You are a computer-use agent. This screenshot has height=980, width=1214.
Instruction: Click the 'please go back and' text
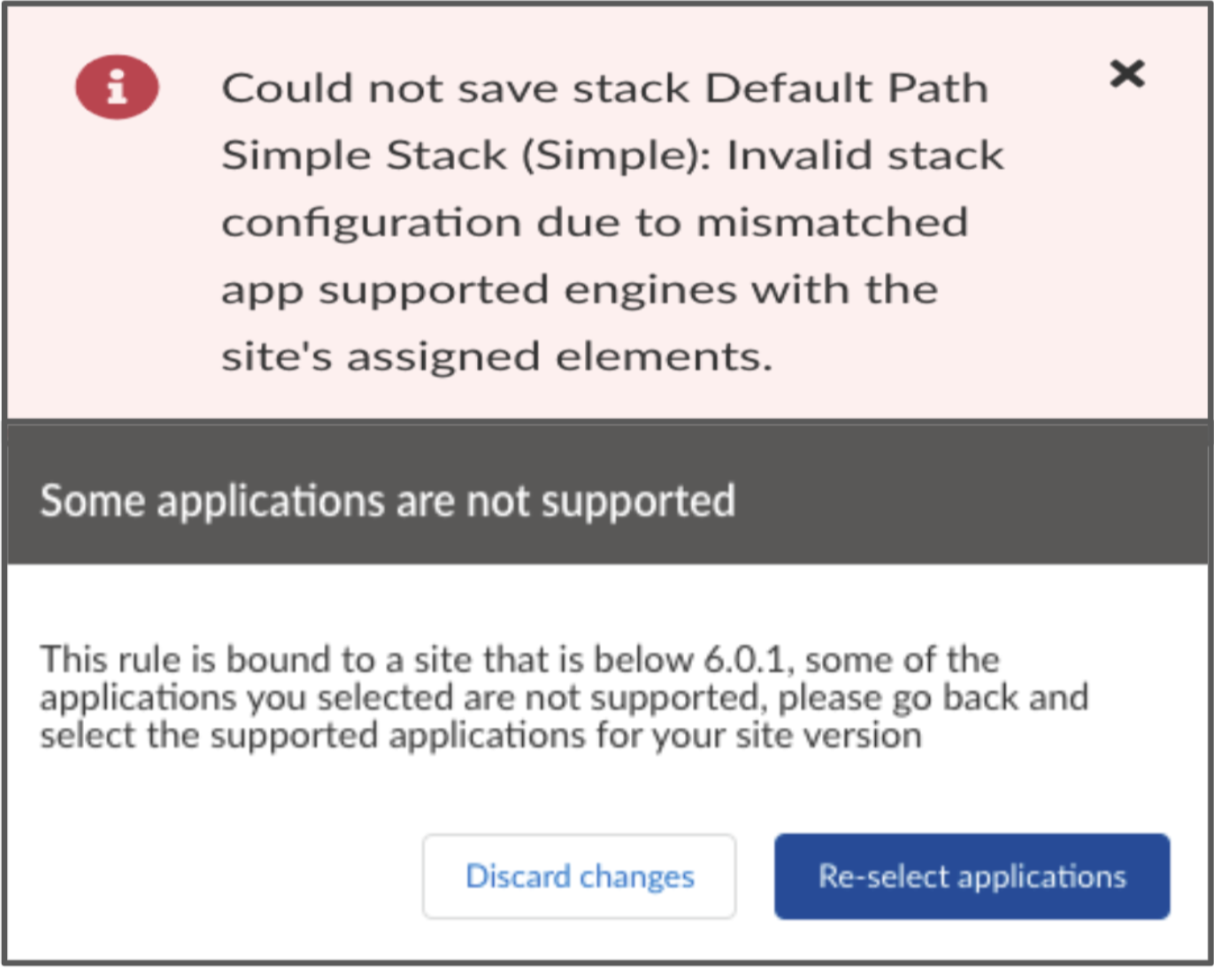(x=933, y=698)
